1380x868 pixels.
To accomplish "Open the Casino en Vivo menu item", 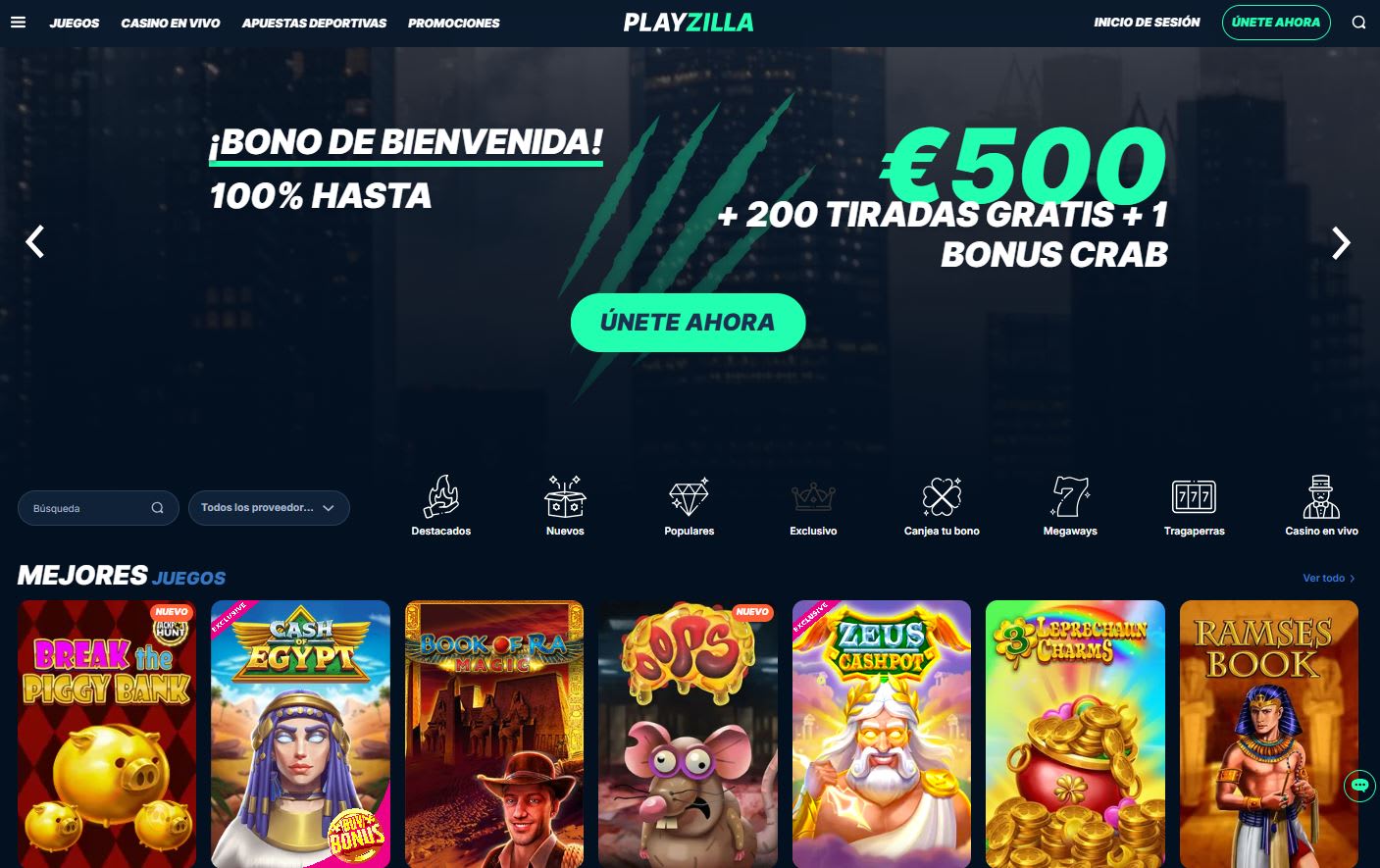I will [171, 23].
